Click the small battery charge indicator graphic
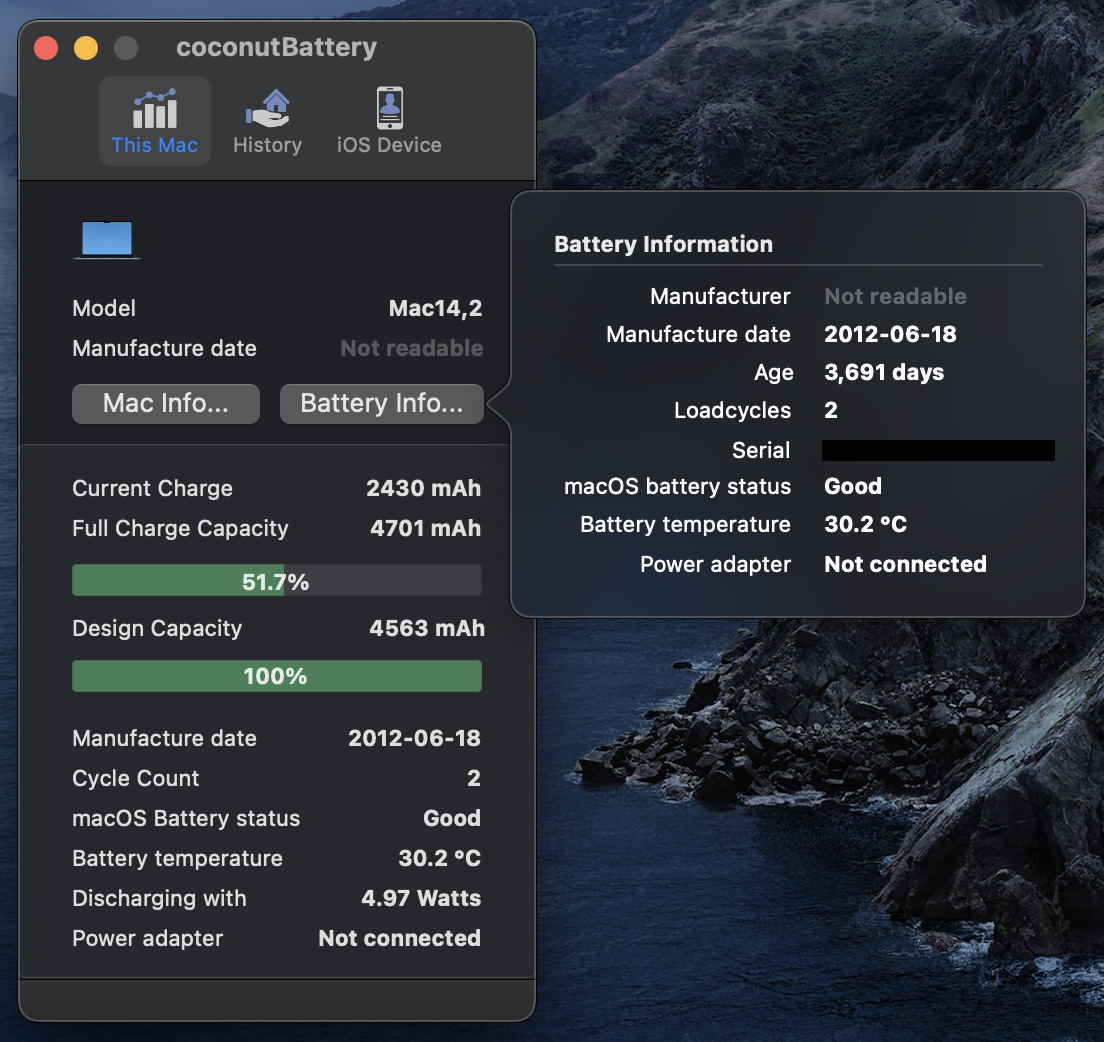This screenshot has width=1104, height=1042. point(106,238)
